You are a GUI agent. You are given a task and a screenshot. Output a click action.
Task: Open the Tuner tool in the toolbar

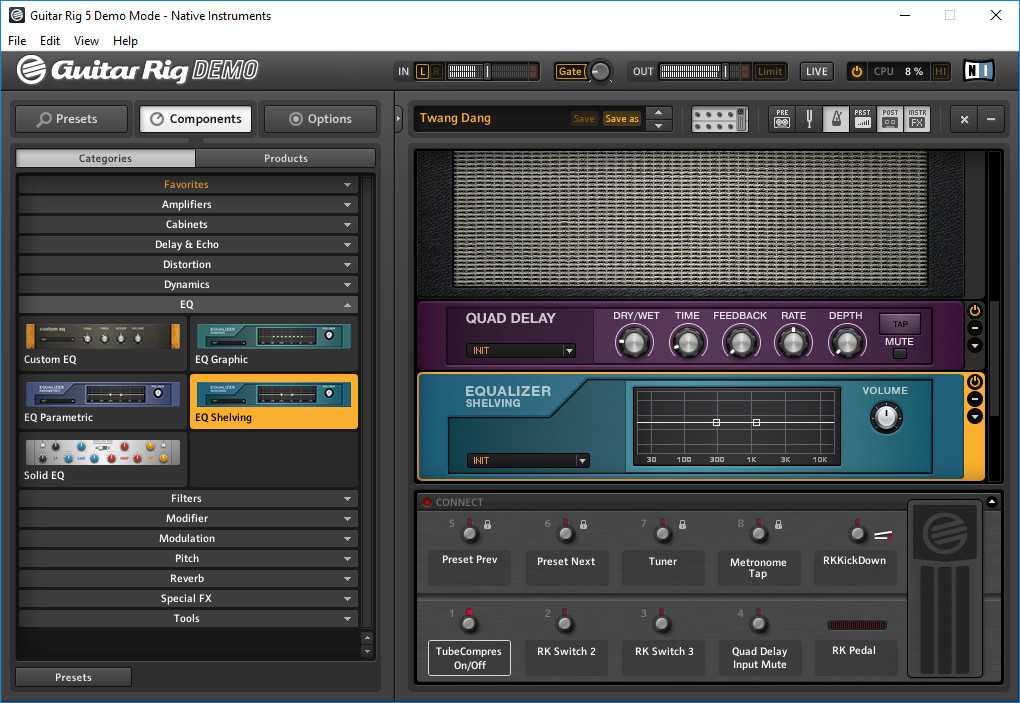[810, 119]
